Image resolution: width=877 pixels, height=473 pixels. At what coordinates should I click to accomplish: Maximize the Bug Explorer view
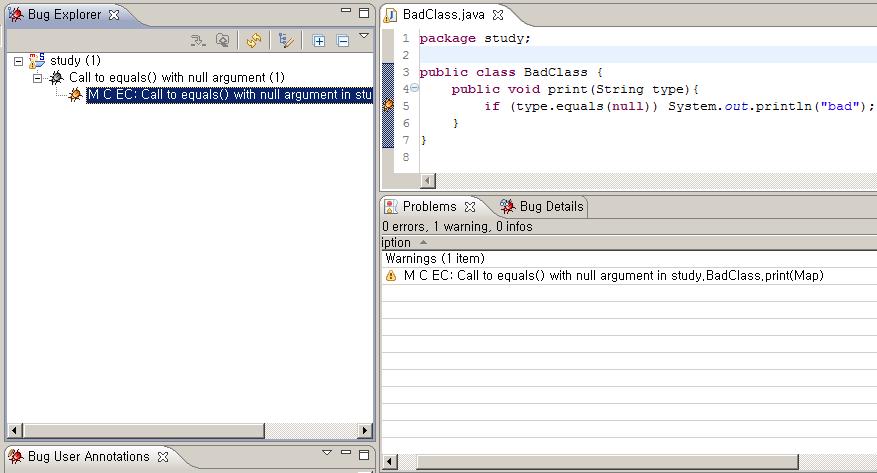point(364,12)
